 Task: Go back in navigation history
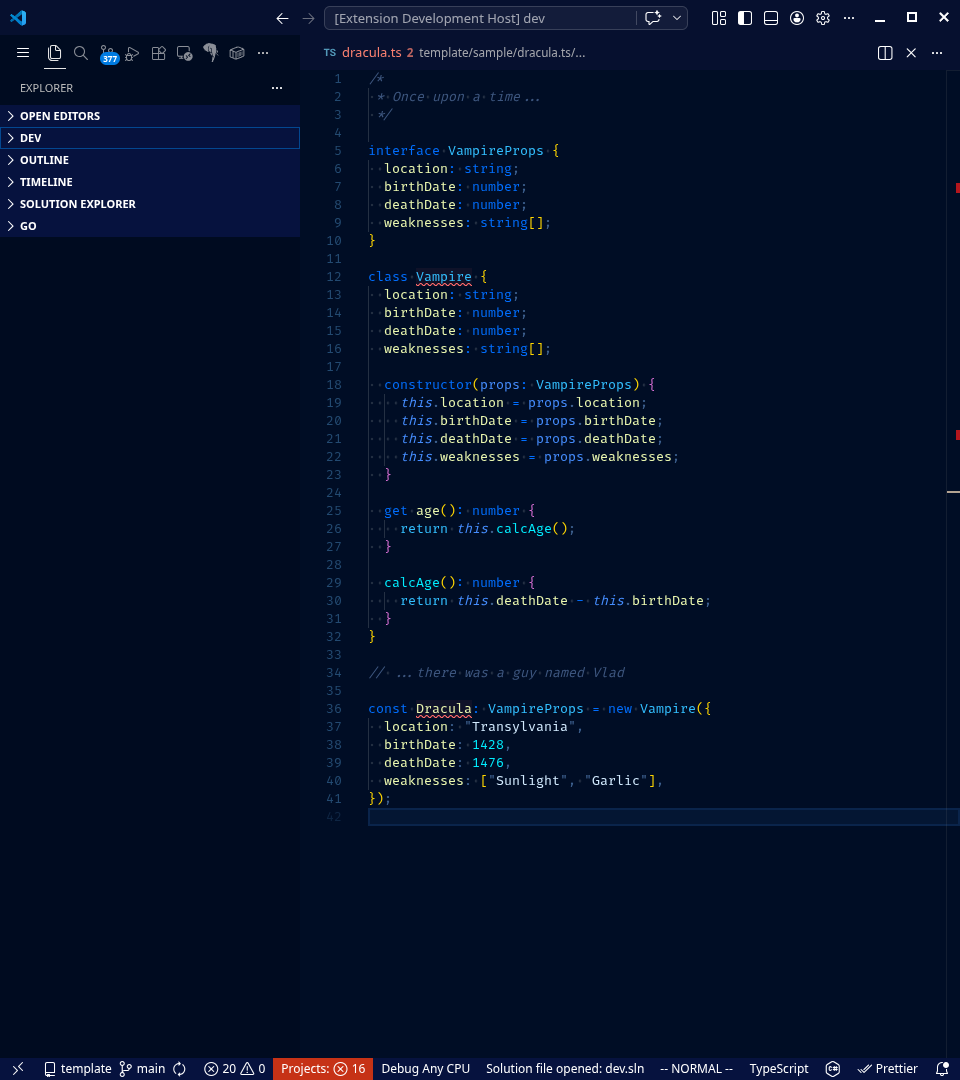click(x=282, y=19)
